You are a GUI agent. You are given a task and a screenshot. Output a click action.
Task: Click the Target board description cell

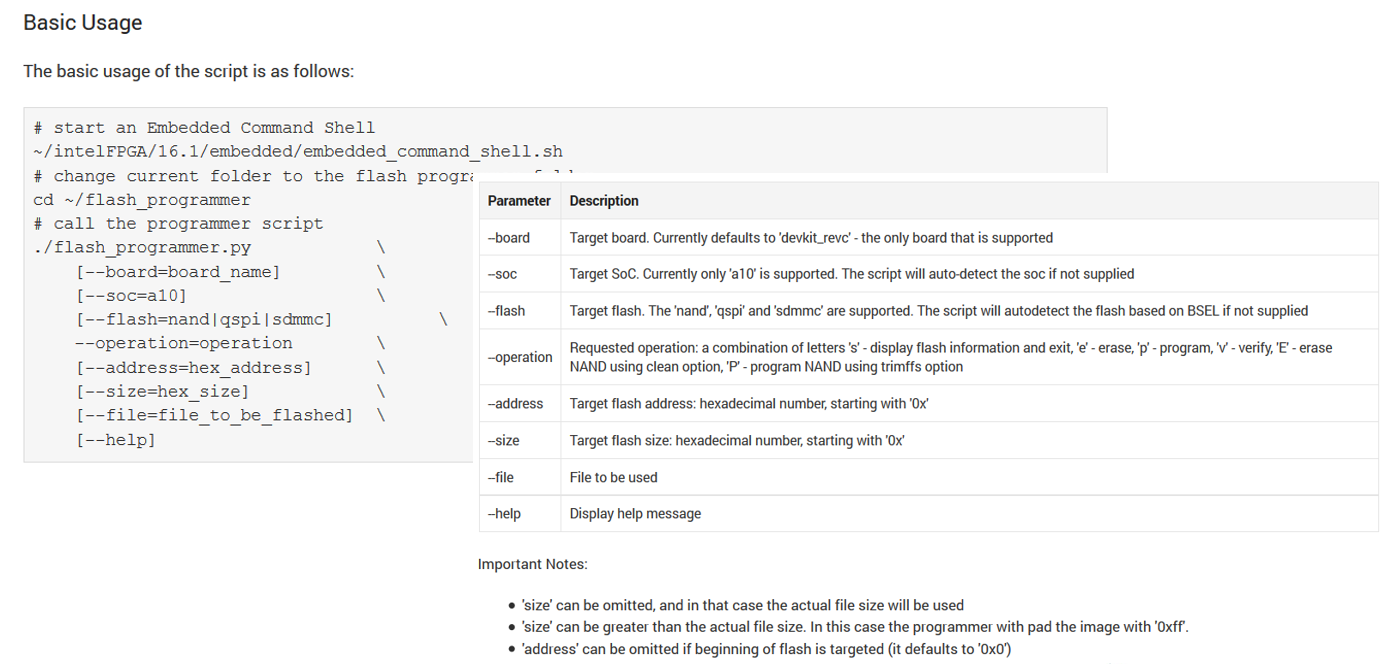[810, 238]
